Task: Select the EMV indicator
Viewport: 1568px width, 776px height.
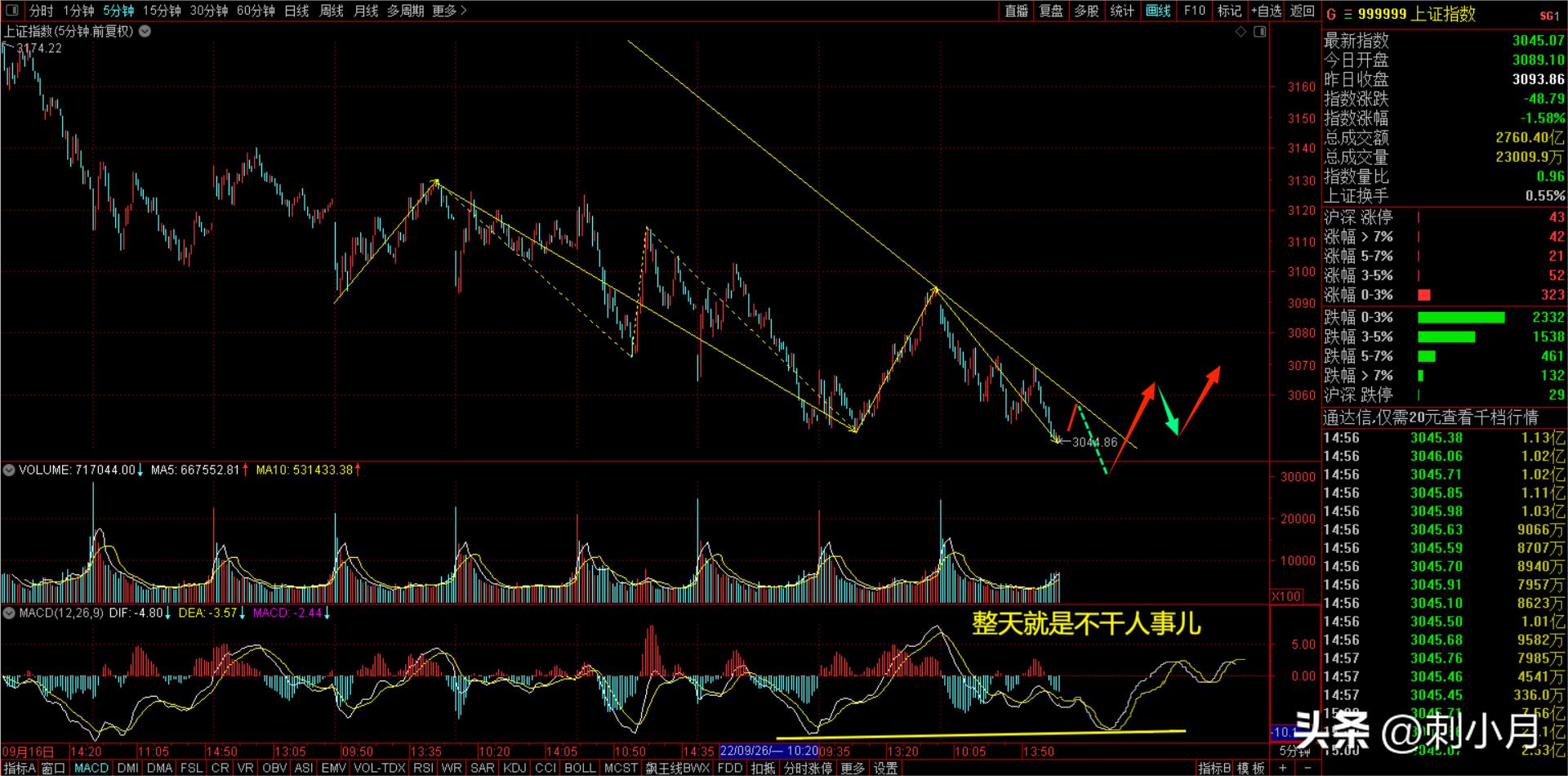Action: pos(334,768)
